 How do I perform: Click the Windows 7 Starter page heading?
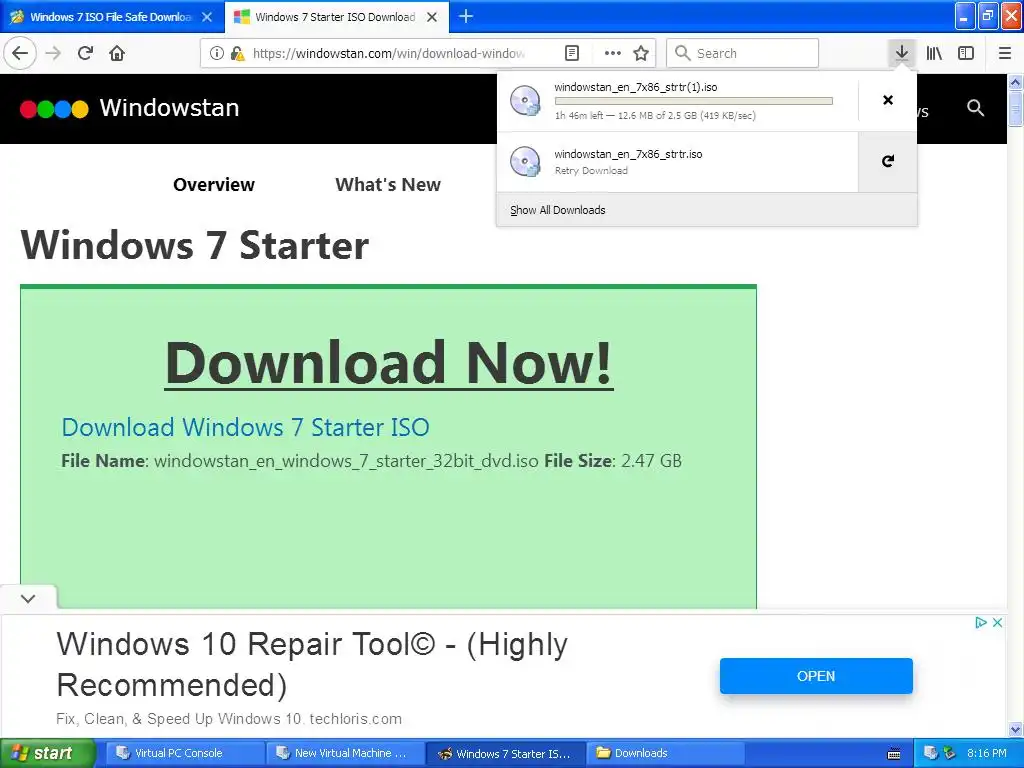click(195, 246)
